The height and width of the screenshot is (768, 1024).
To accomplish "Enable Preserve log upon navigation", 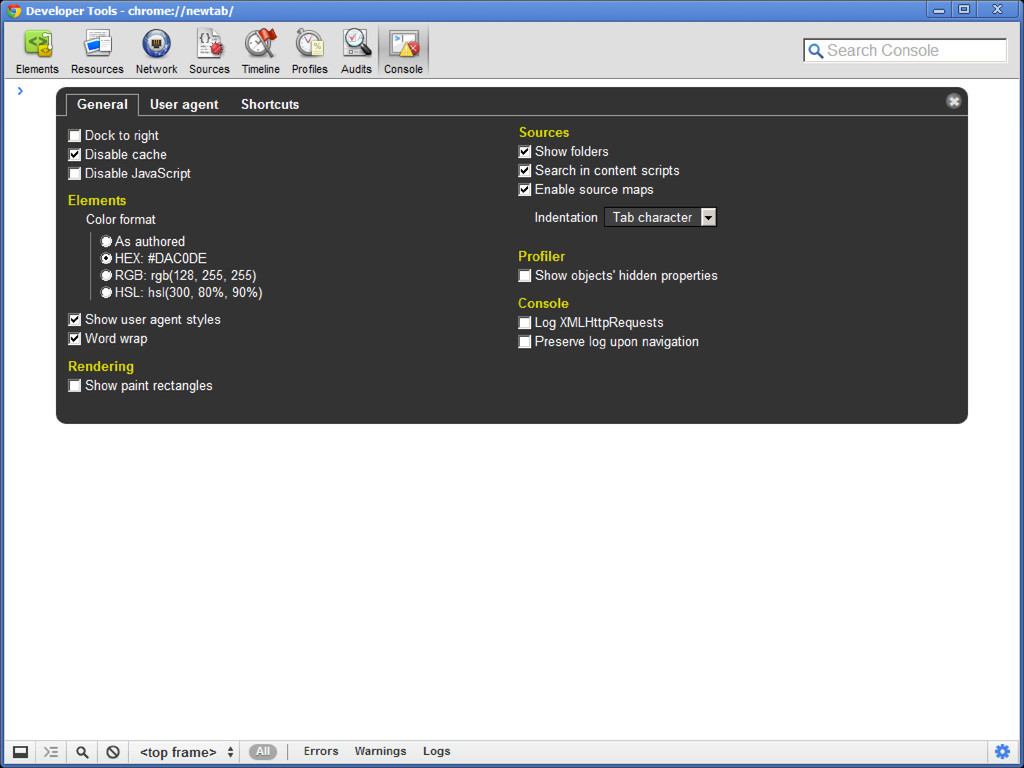I will [524, 342].
